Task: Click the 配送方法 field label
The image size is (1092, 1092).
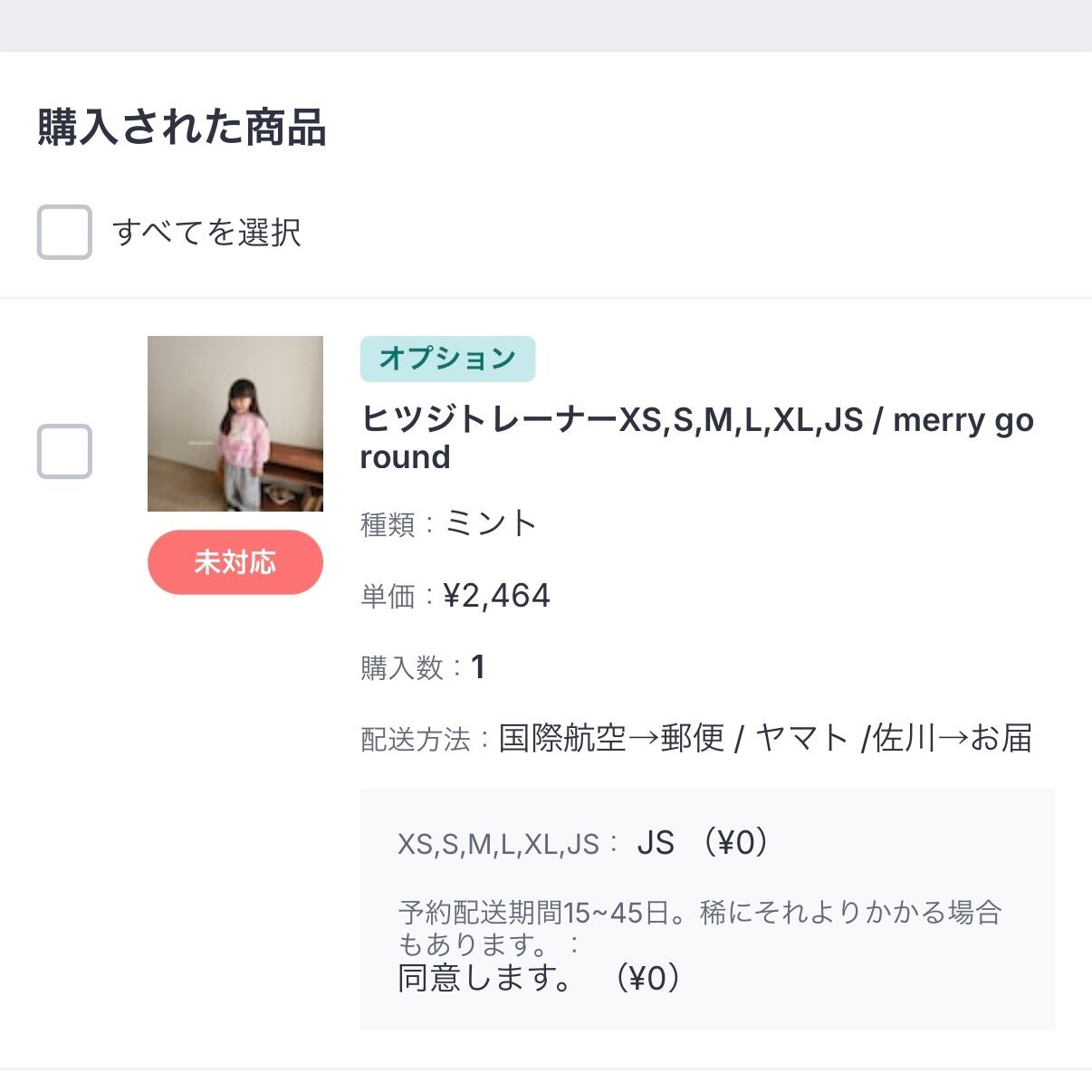Action: [415, 740]
